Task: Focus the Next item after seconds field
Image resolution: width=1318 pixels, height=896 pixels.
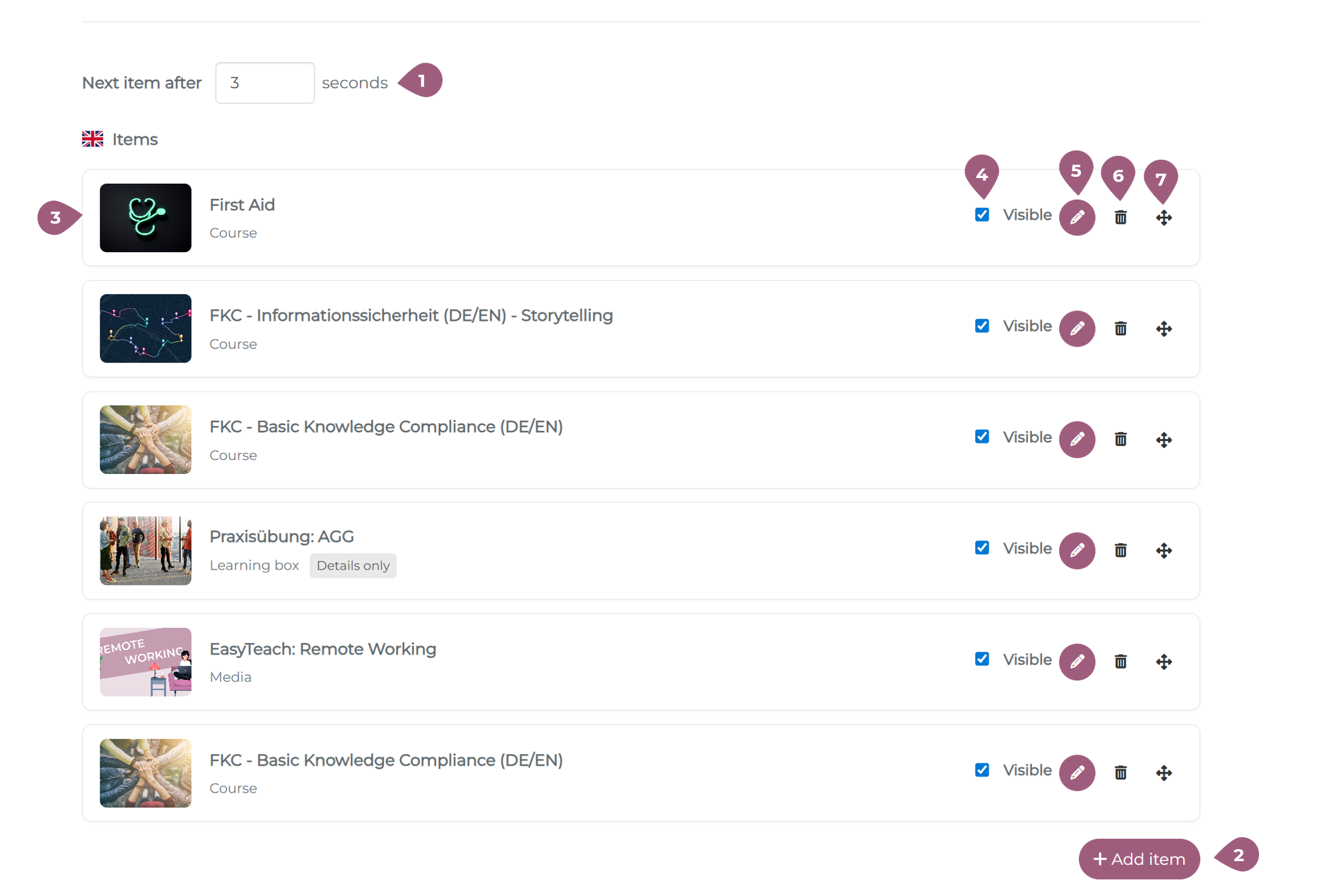Action: [264, 83]
